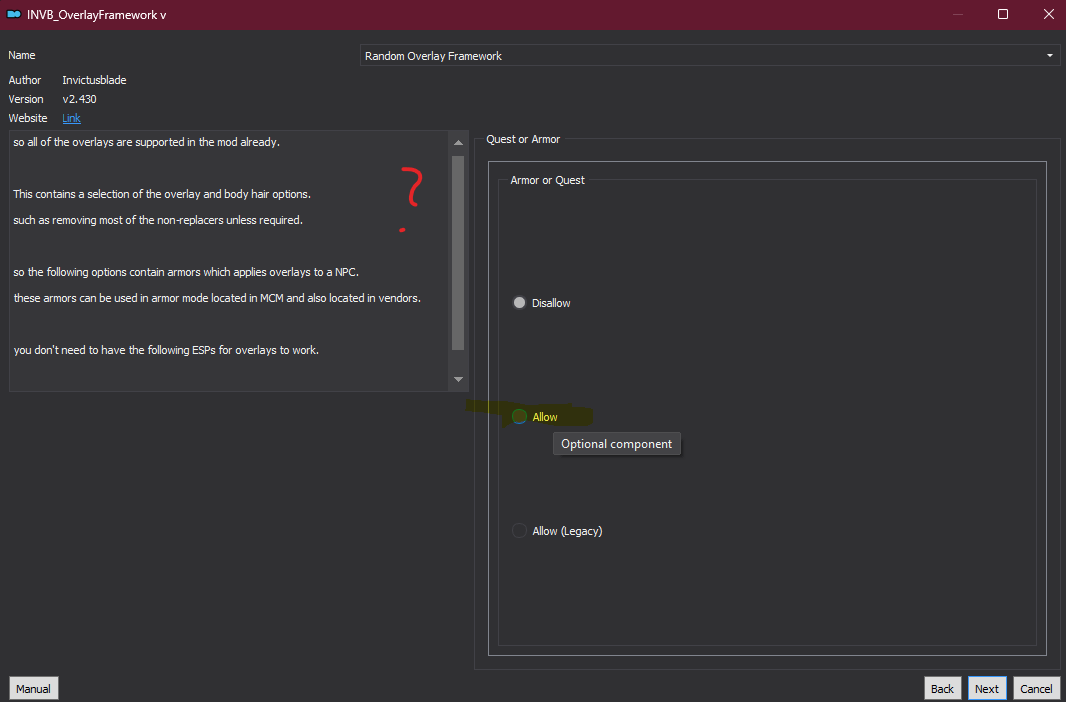Cancel the installer
Image resolution: width=1066 pixels, height=702 pixels.
(1036, 688)
